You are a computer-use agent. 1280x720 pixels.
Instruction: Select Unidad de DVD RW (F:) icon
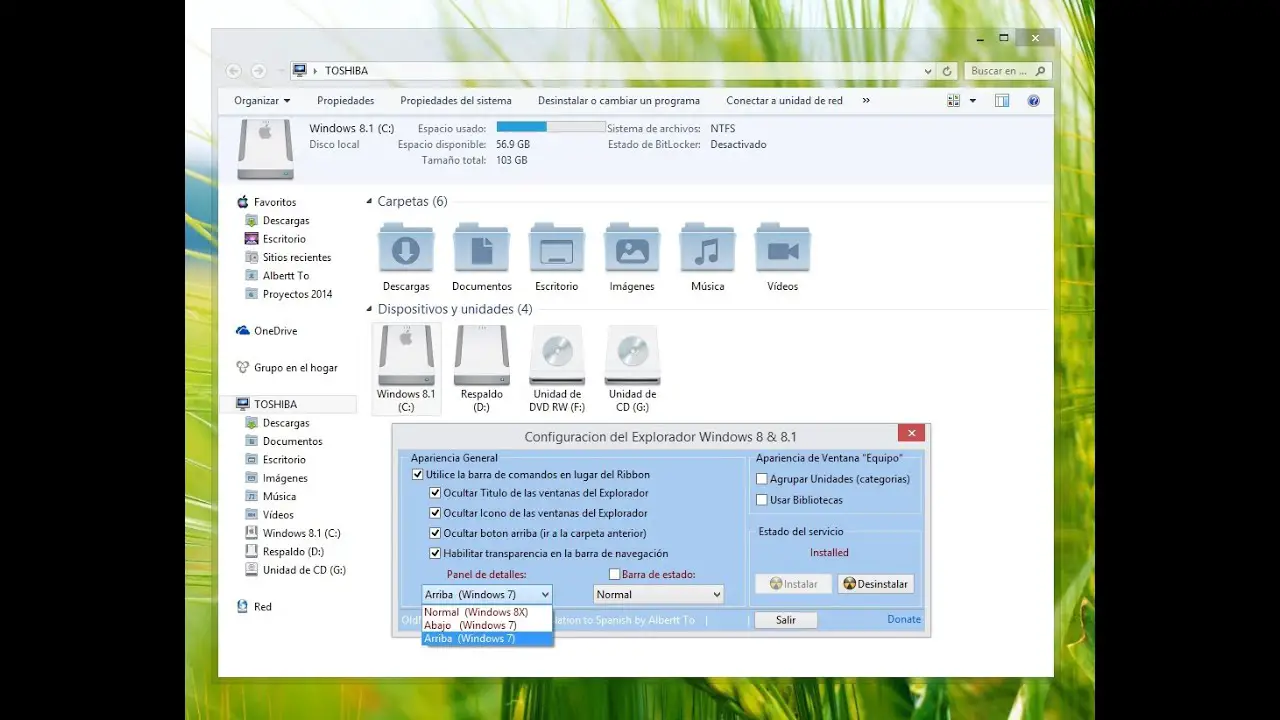point(557,356)
